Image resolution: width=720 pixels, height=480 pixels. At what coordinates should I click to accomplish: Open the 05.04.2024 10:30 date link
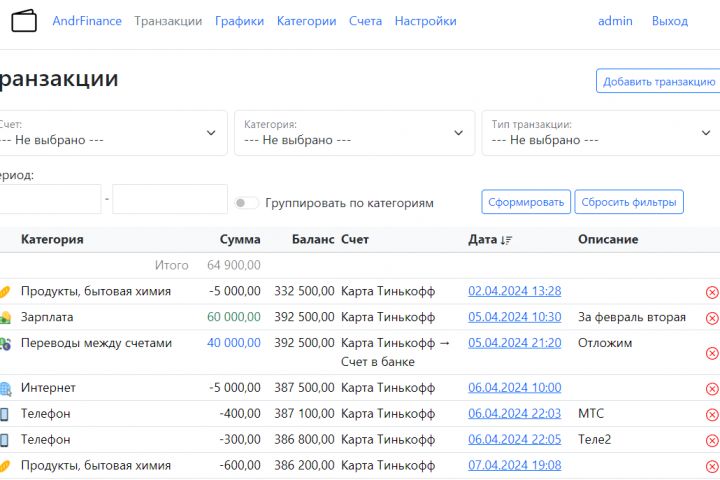coord(514,317)
